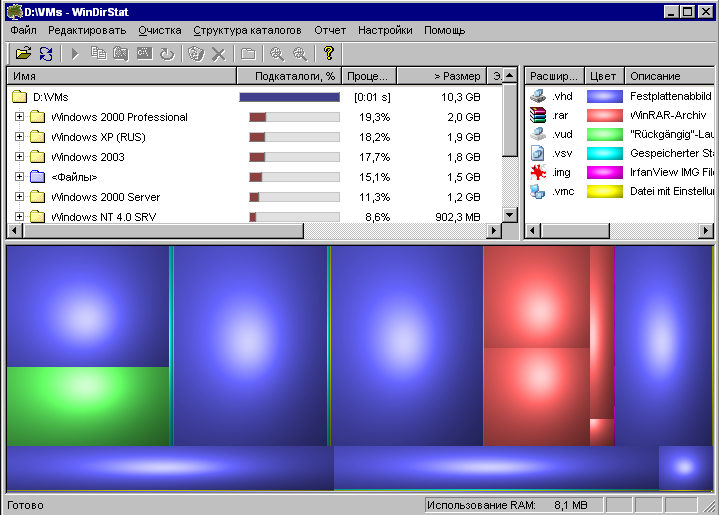Click the blue .vhd color swatch

click(x=605, y=96)
